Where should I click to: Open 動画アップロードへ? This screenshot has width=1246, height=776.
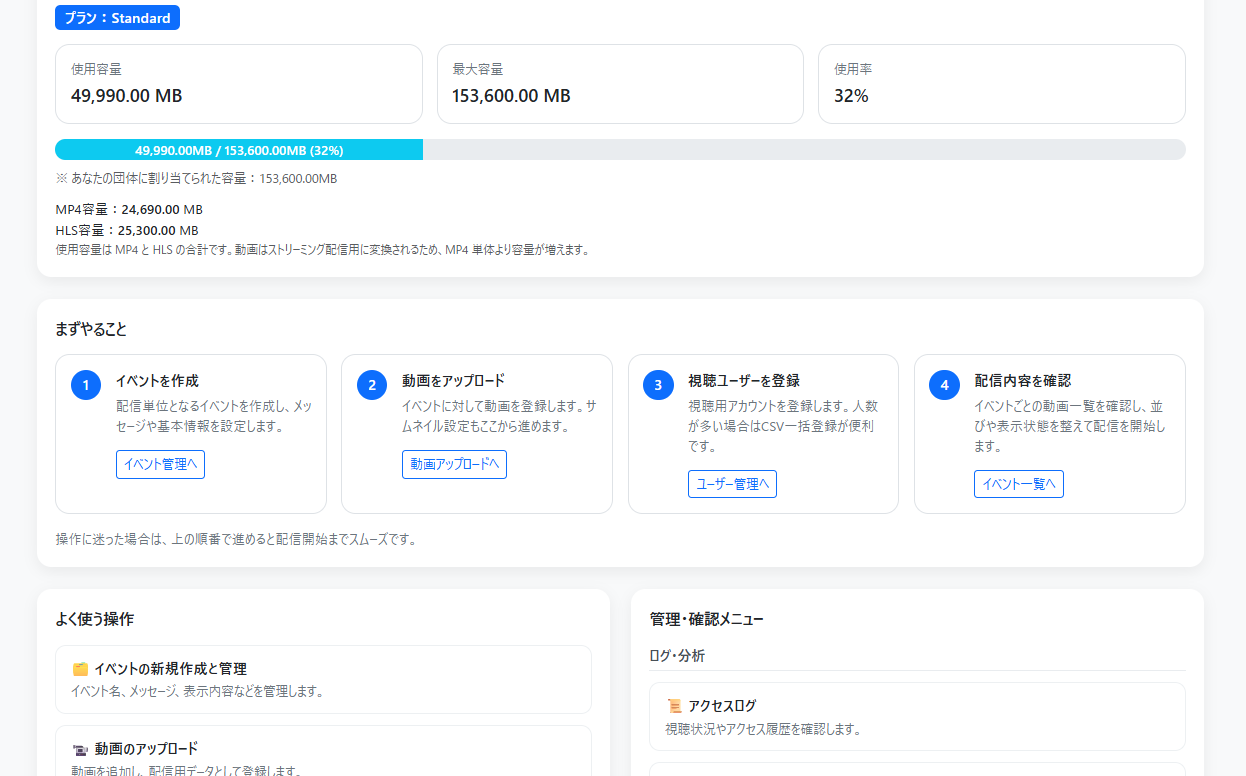point(454,464)
